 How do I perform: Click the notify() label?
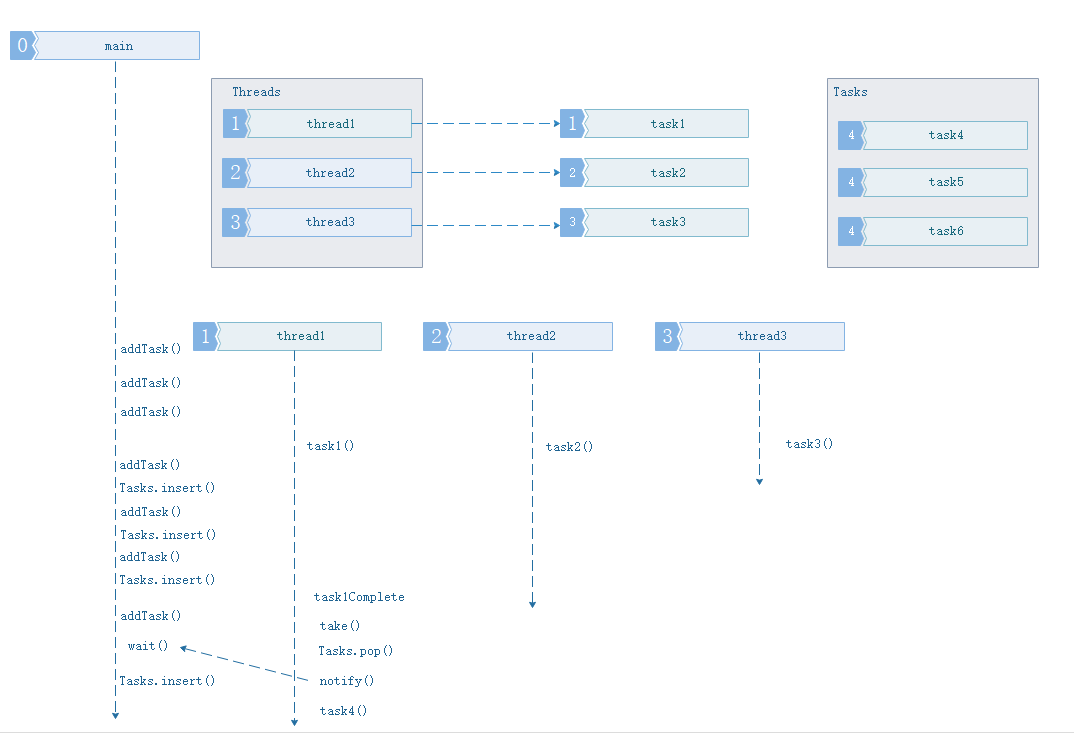[x=347, y=681]
